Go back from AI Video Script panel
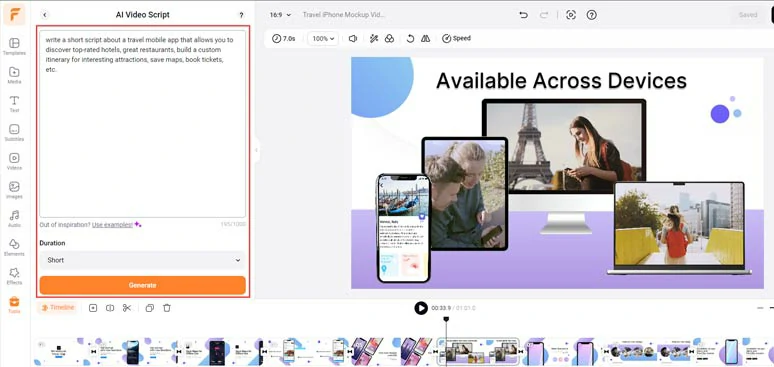Image resolution: width=774 pixels, height=367 pixels. pyautogui.click(x=45, y=15)
